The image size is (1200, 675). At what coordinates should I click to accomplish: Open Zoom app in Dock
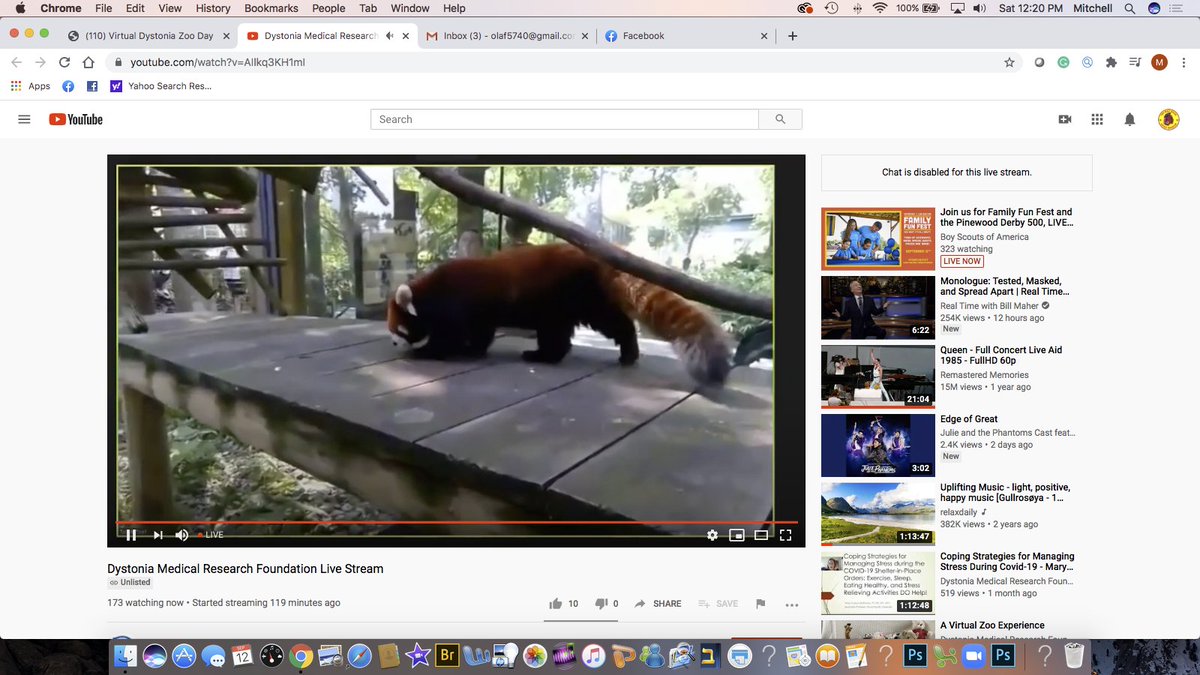tap(974, 656)
